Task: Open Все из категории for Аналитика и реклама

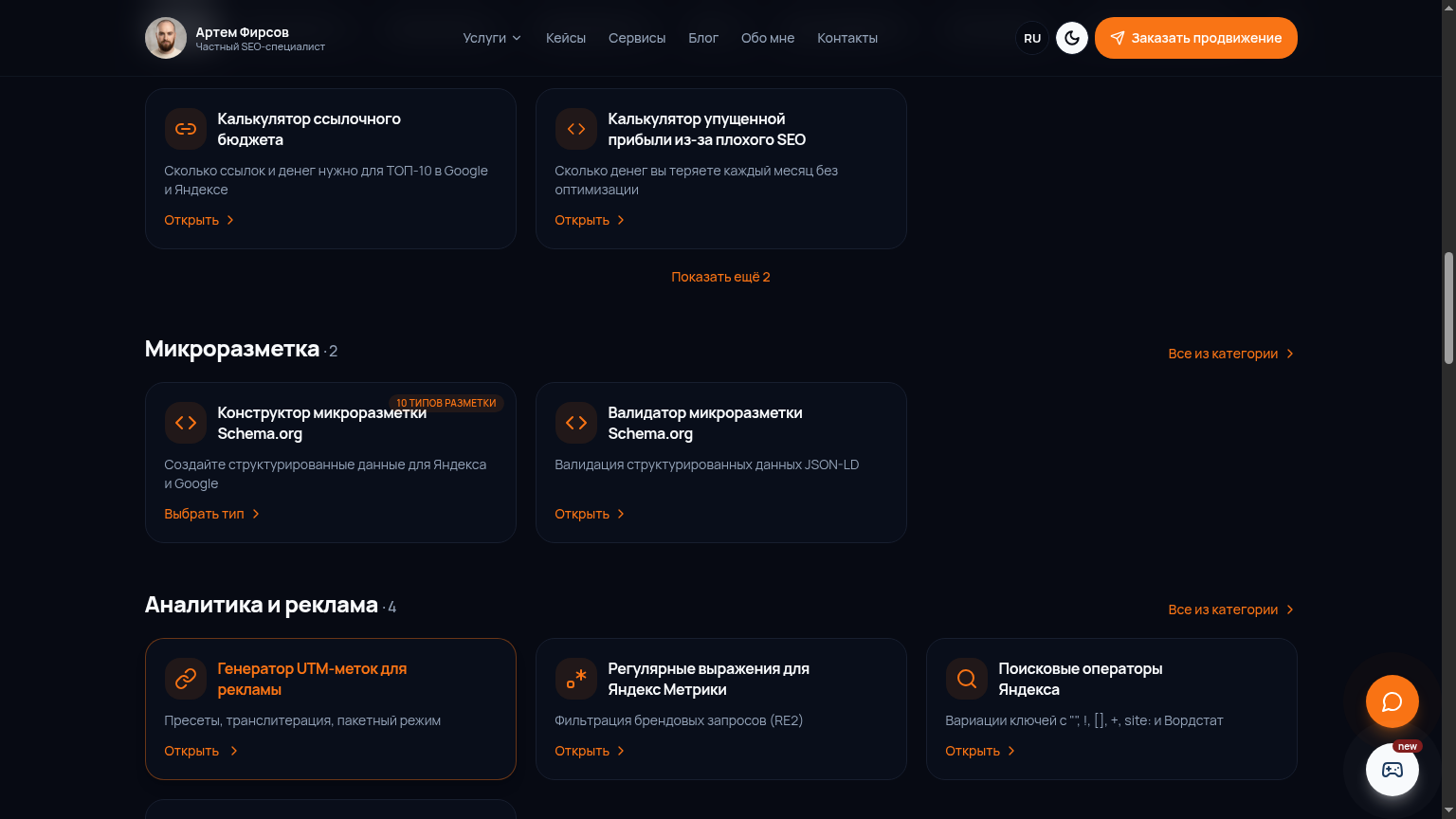Action: click(x=1231, y=610)
